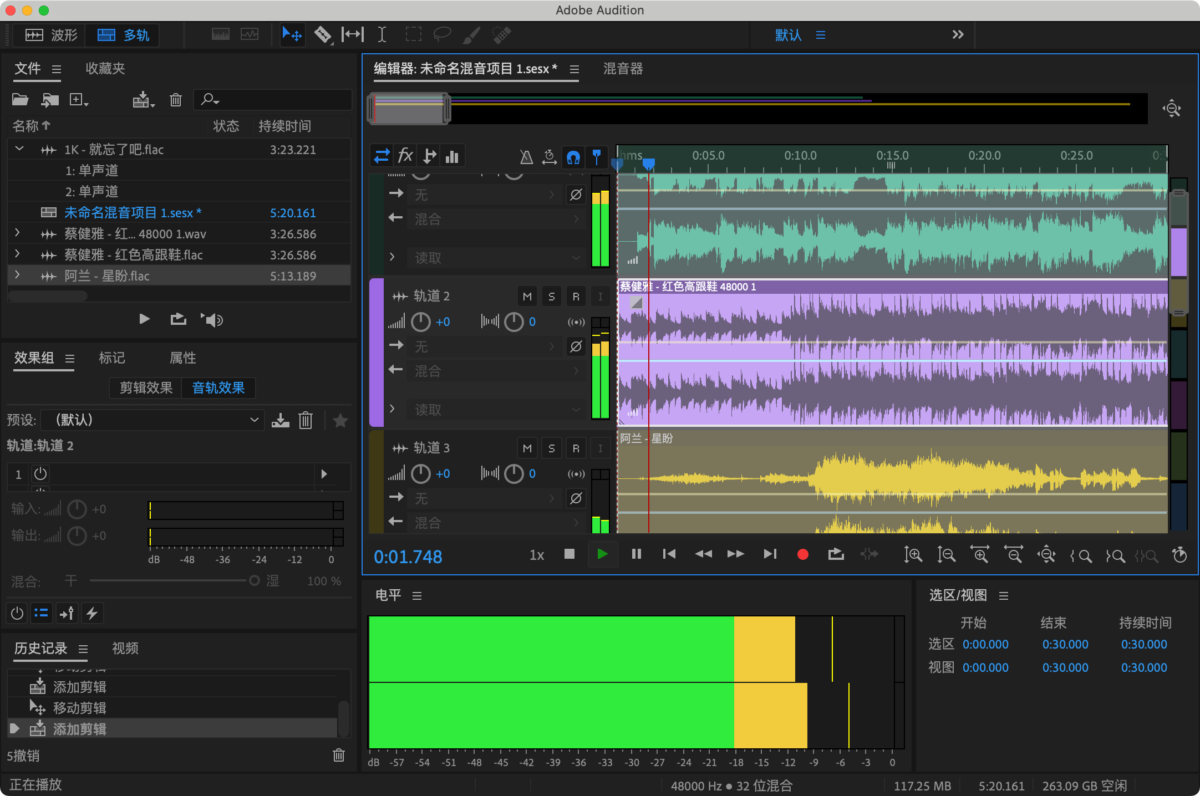Click the autoplay speaker icon in Files panel

pyautogui.click(x=212, y=320)
